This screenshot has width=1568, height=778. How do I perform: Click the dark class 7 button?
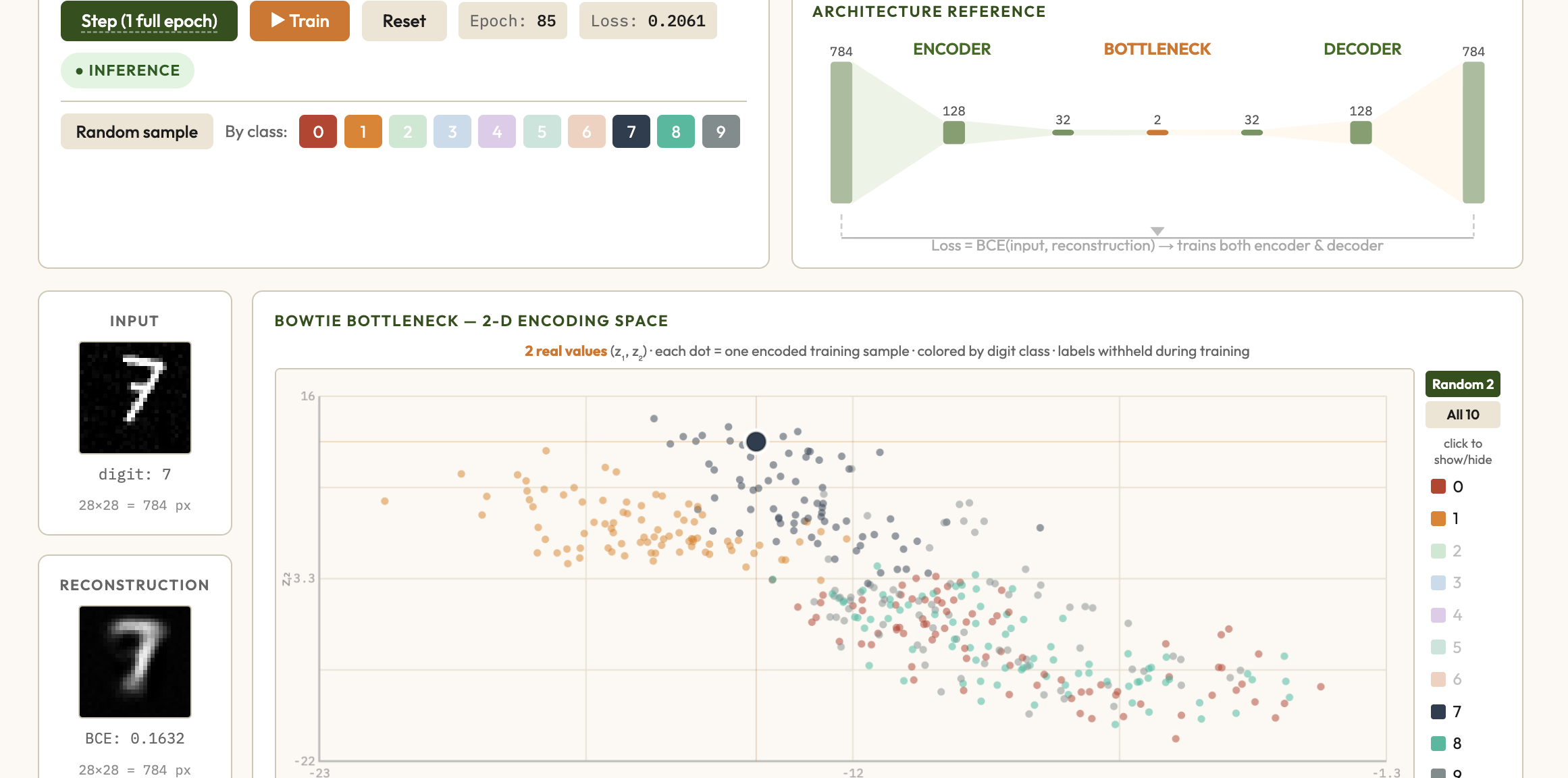631,131
